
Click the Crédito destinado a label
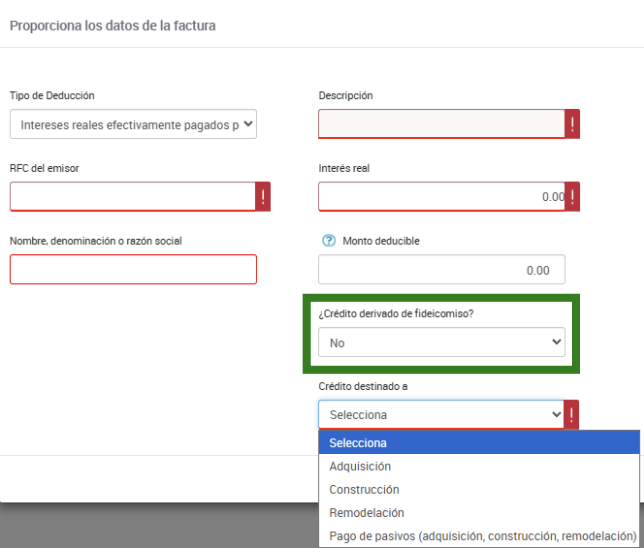point(363,387)
